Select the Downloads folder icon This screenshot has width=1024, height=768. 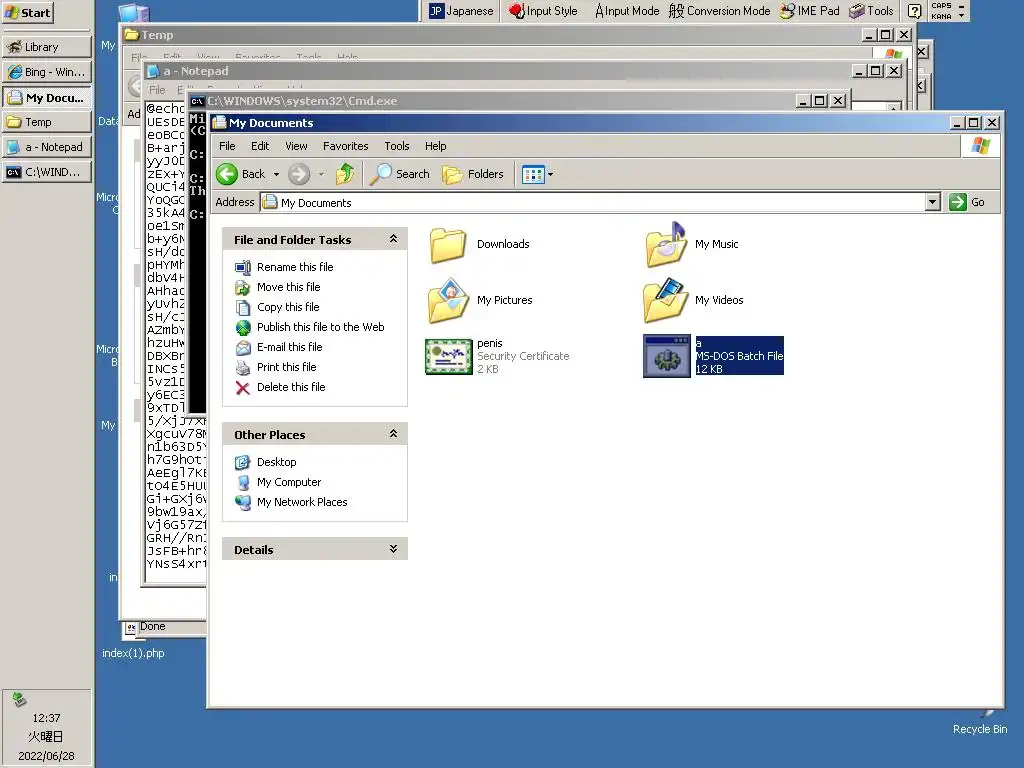447,245
